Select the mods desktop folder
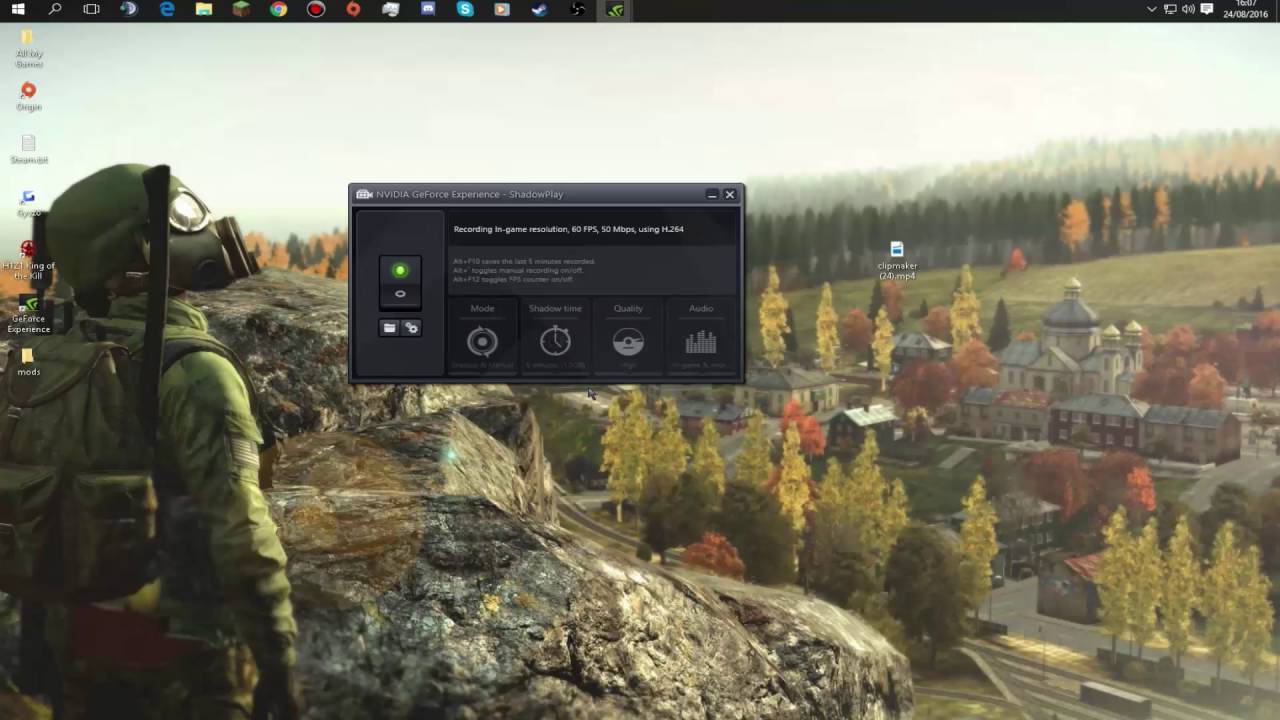1280x720 pixels. click(x=28, y=362)
